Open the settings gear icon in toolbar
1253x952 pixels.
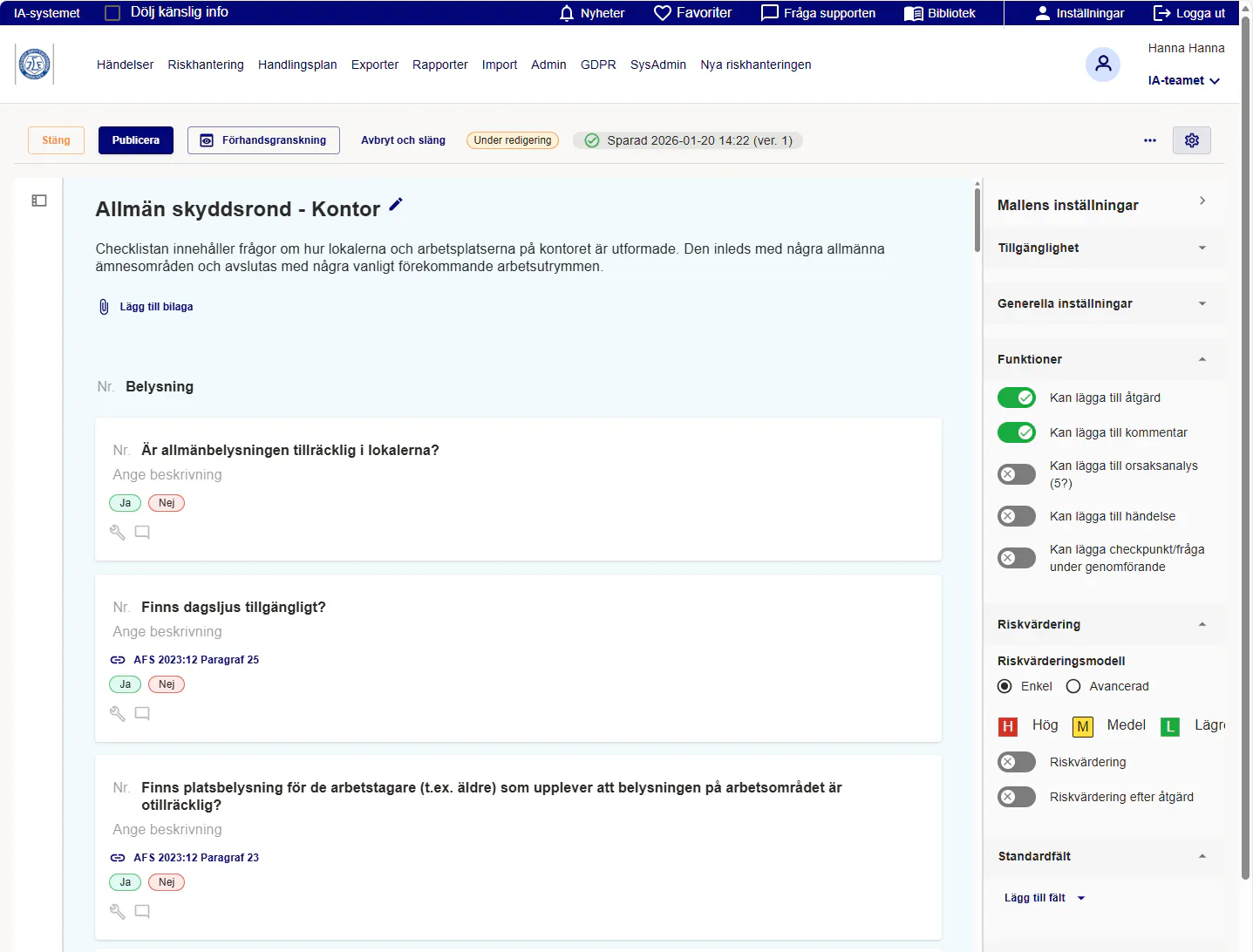(1191, 140)
